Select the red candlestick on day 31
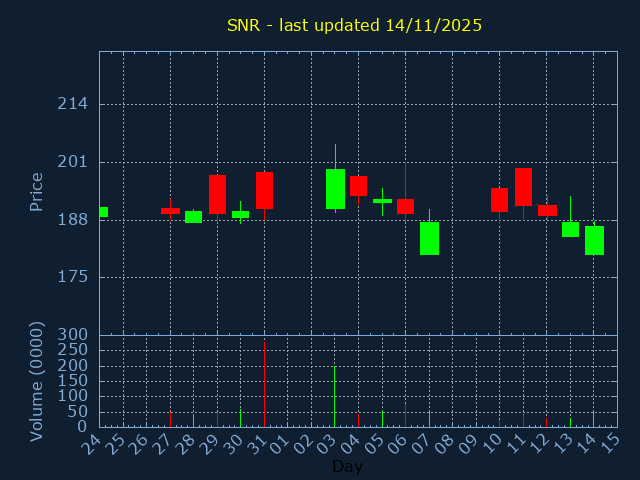Viewport: 640px width, 480px height. click(264, 190)
